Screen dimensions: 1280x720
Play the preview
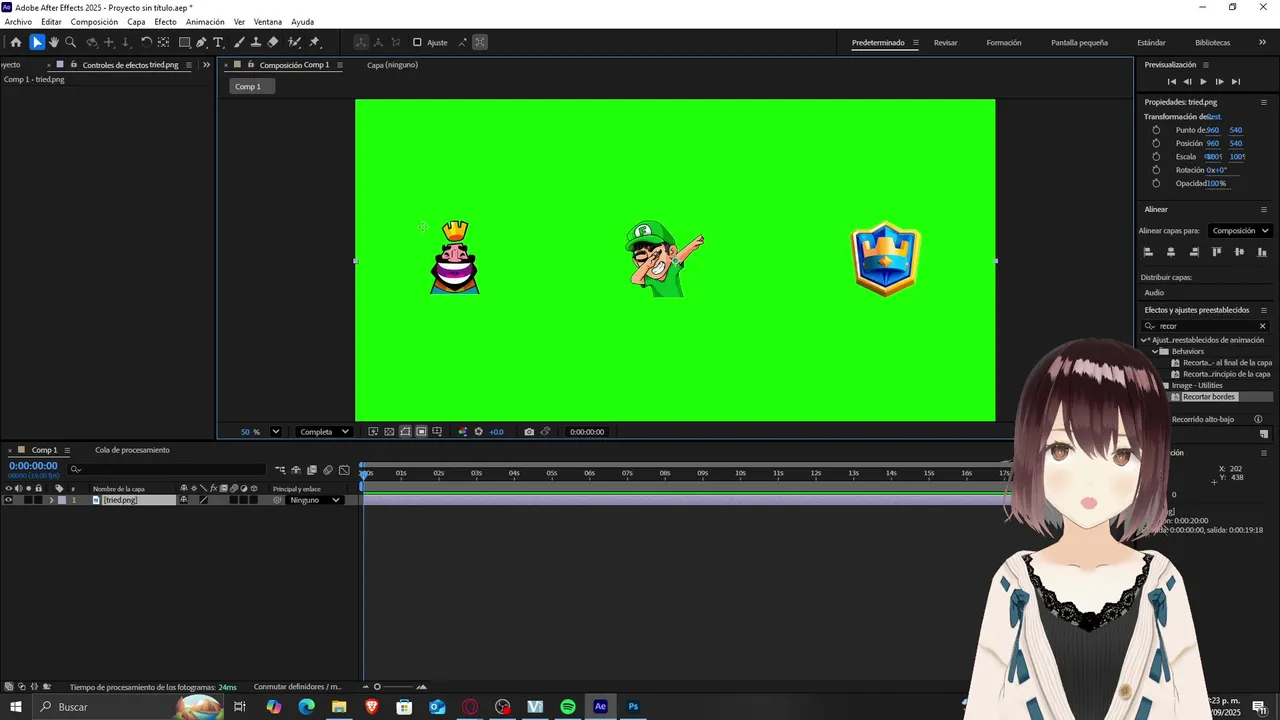[x=1203, y=82]
